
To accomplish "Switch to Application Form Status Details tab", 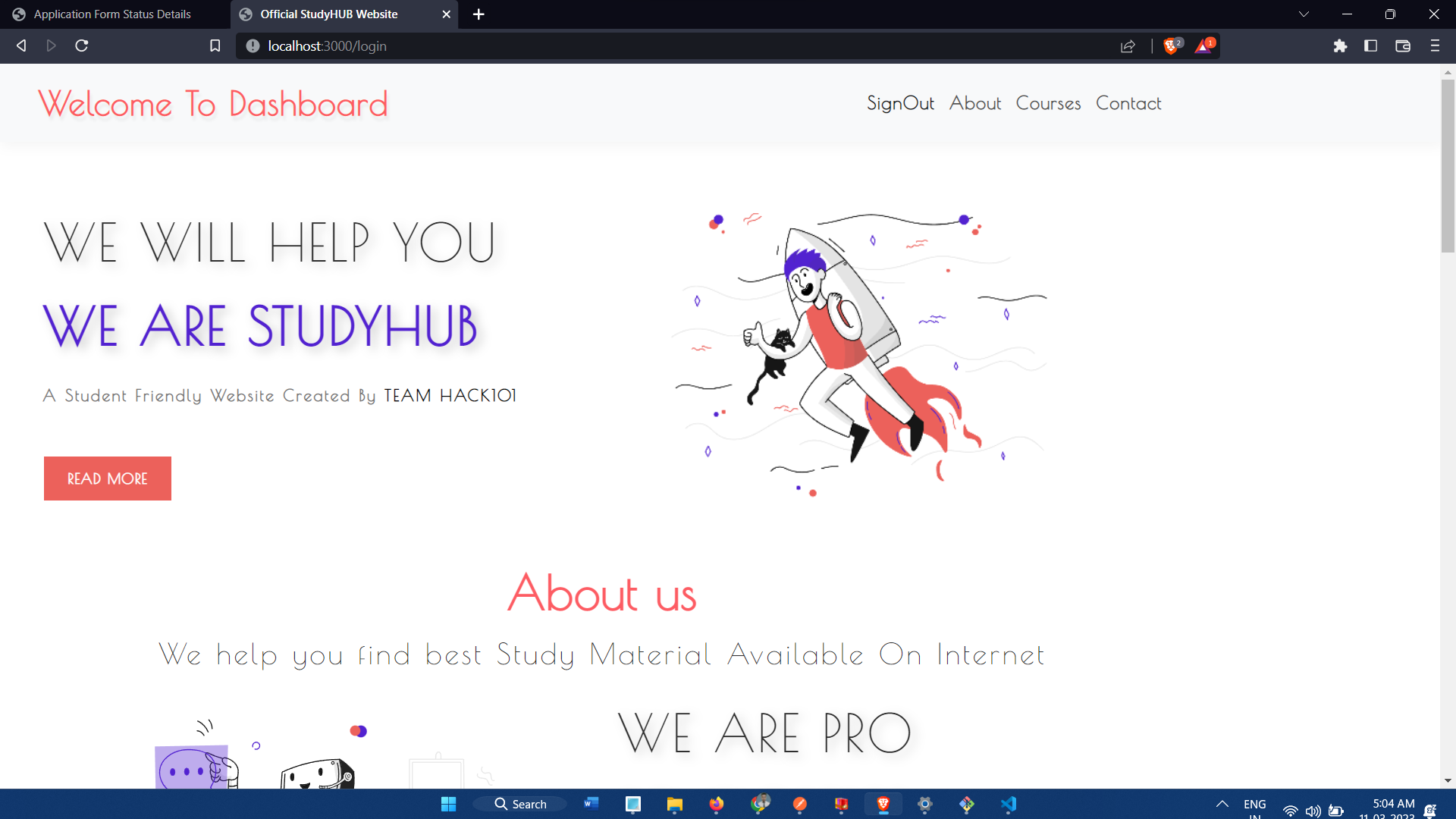I will coord(112,14).
